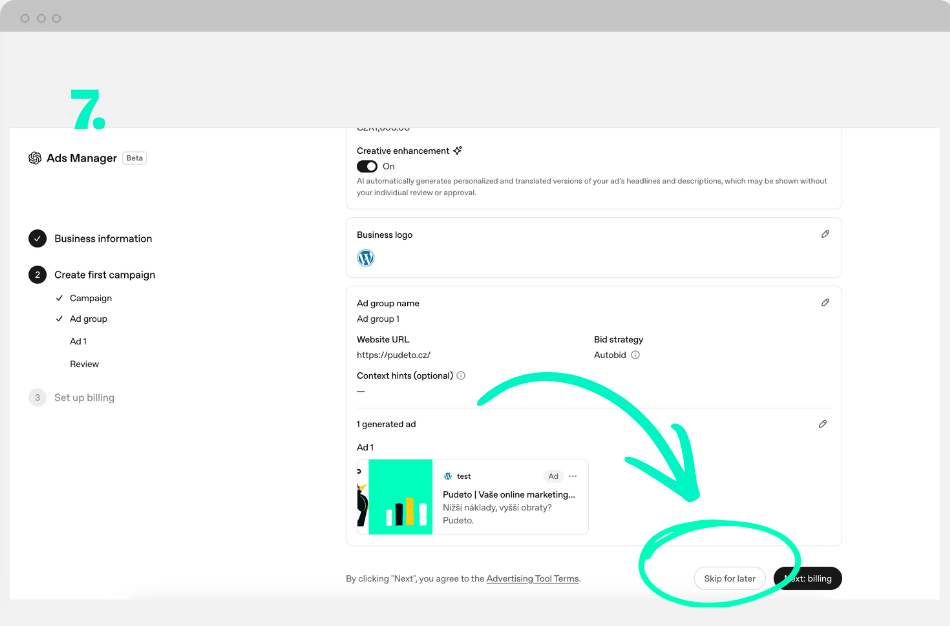Click the "1 generated ad" heading
Image resolution: width=950 pixels, height=626 pixels.
pyautogui.click(x=387, y=424)
